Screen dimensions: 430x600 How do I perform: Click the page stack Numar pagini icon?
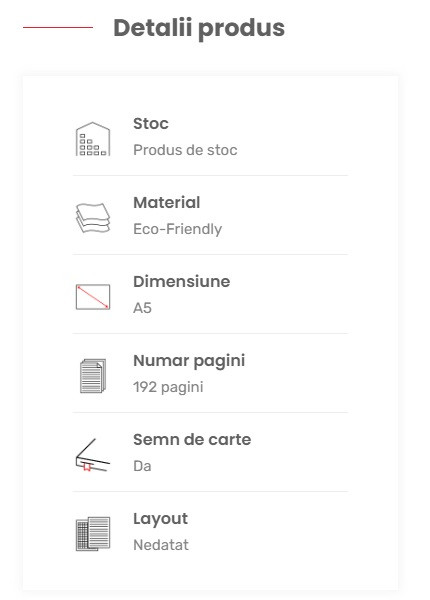[x=93, y=376]
